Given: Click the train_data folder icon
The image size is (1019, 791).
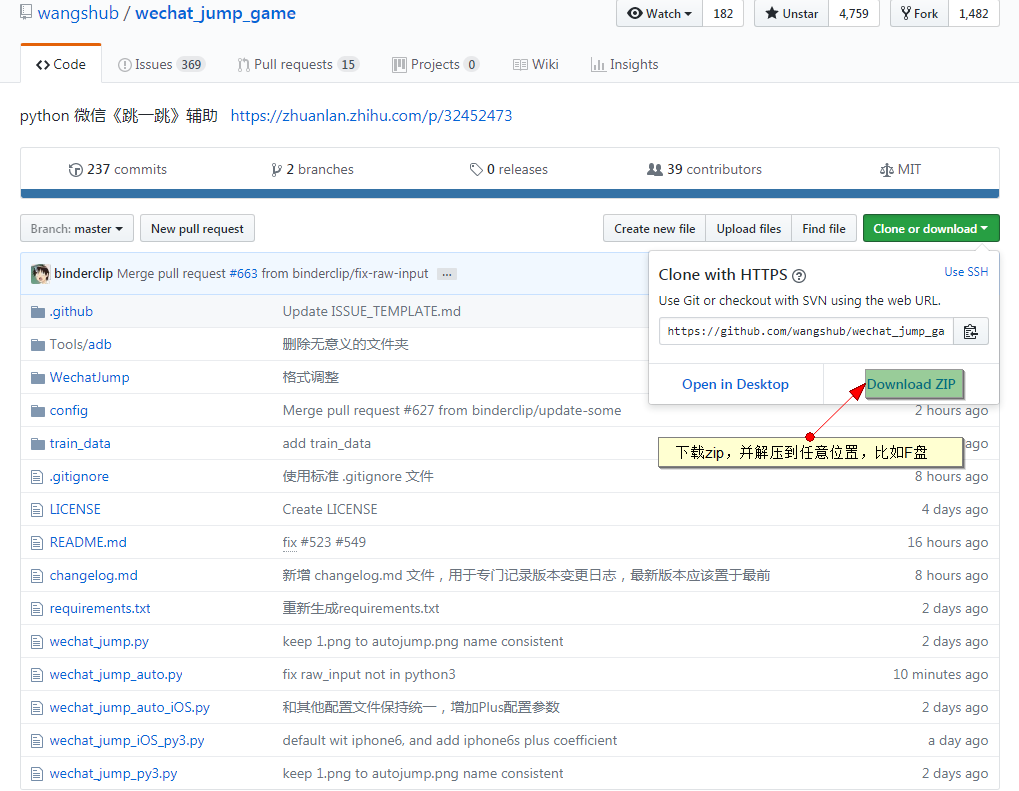Looking at the screenshot, I should tap(38, 444).
